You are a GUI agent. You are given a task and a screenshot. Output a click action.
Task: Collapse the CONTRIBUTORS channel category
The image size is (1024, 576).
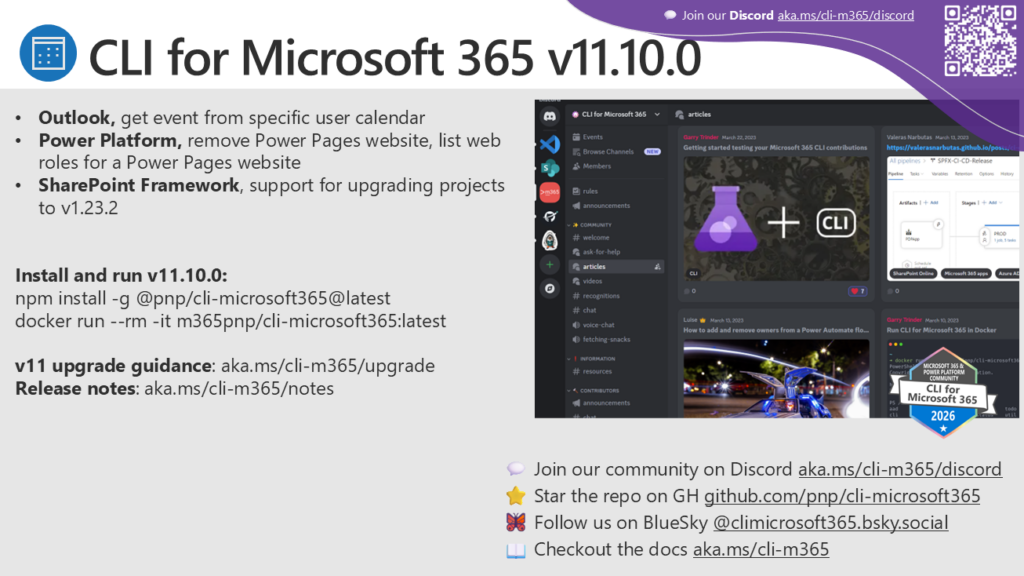pos(594,391)
